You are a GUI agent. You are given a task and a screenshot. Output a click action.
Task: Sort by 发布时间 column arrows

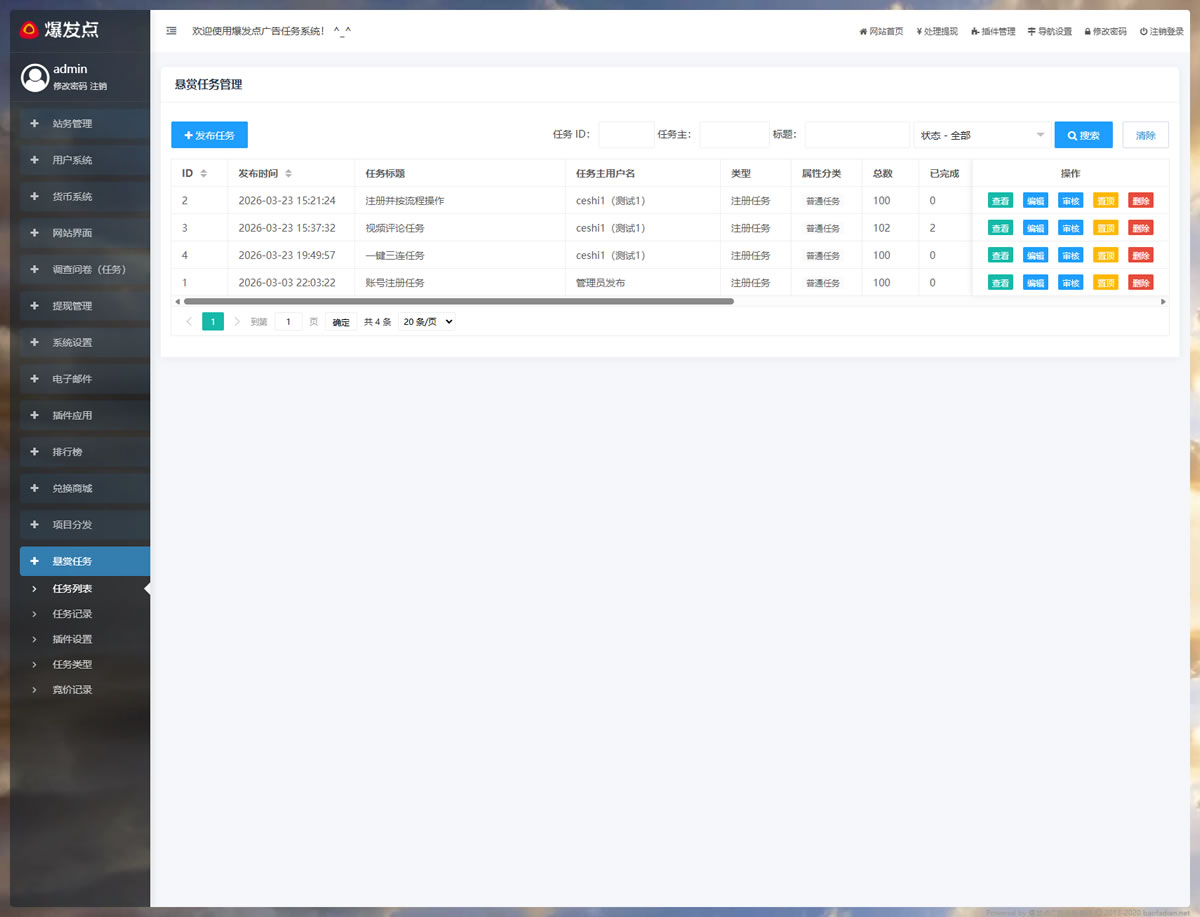point(288,173)
